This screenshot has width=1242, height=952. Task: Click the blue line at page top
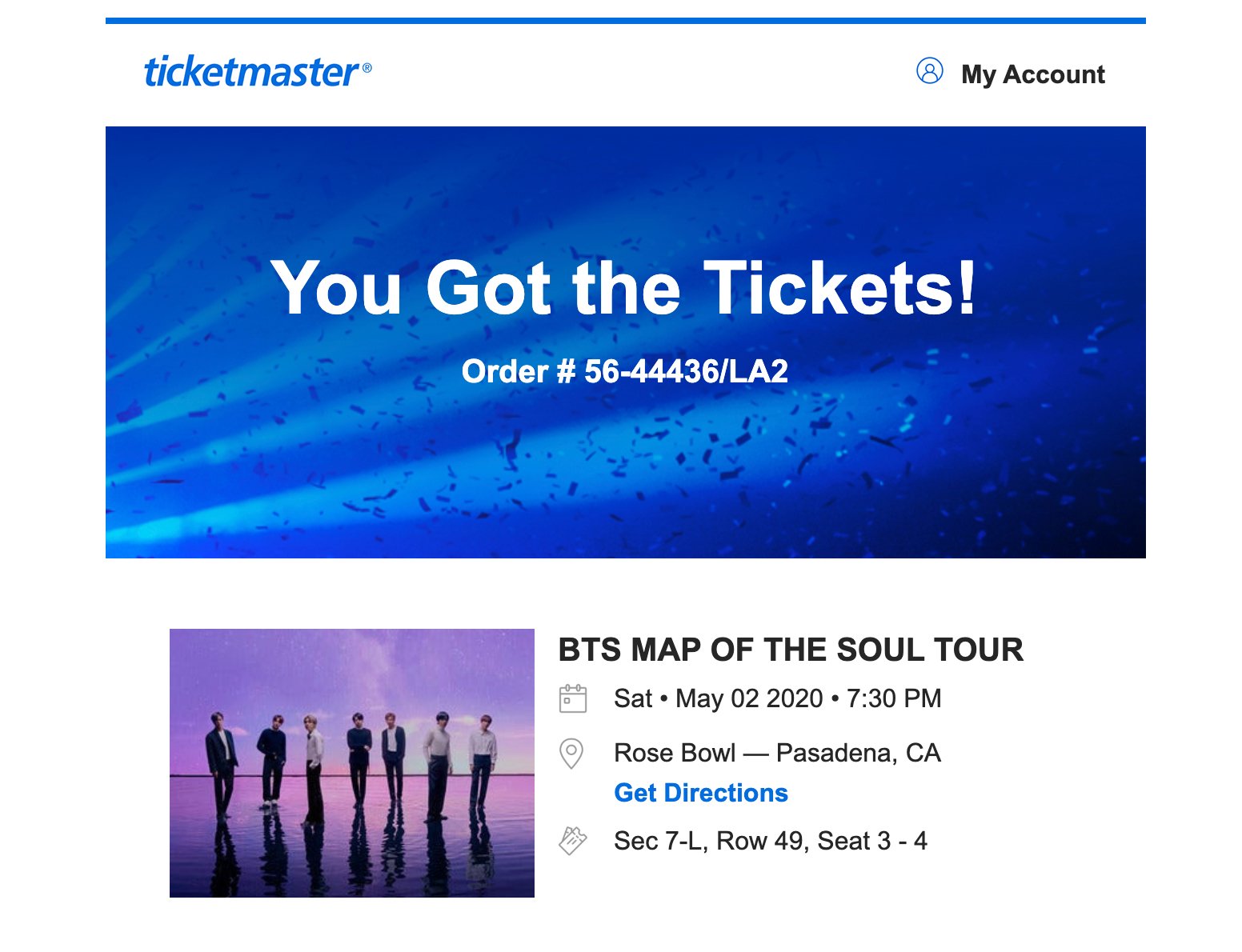(624, 21)
